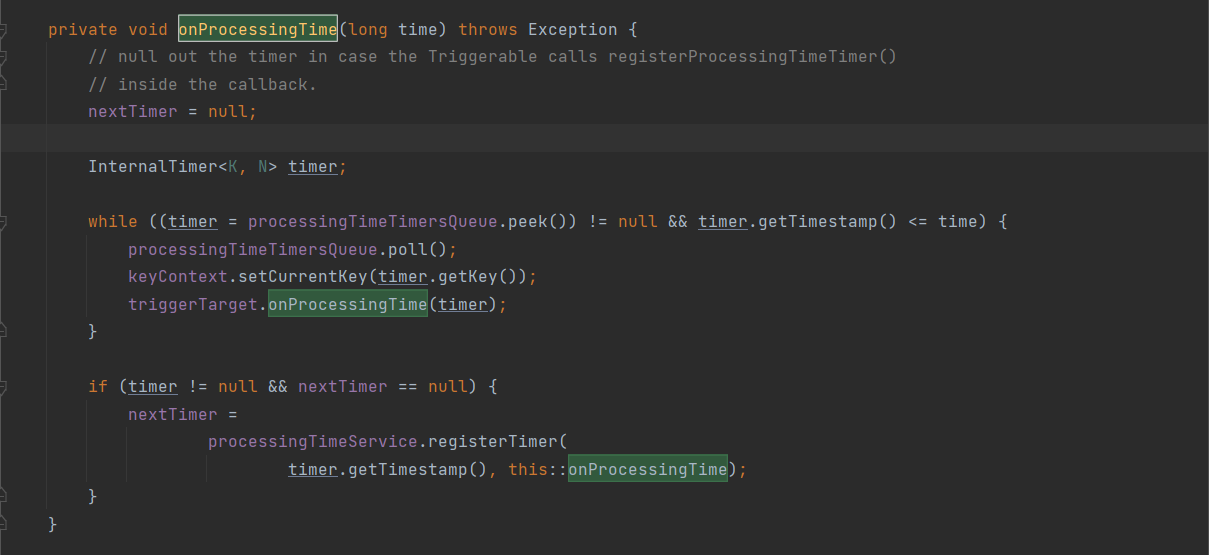1209x555 pixels.
Task: Click the 'registerTimer' method call
Action: pos(493,441)
